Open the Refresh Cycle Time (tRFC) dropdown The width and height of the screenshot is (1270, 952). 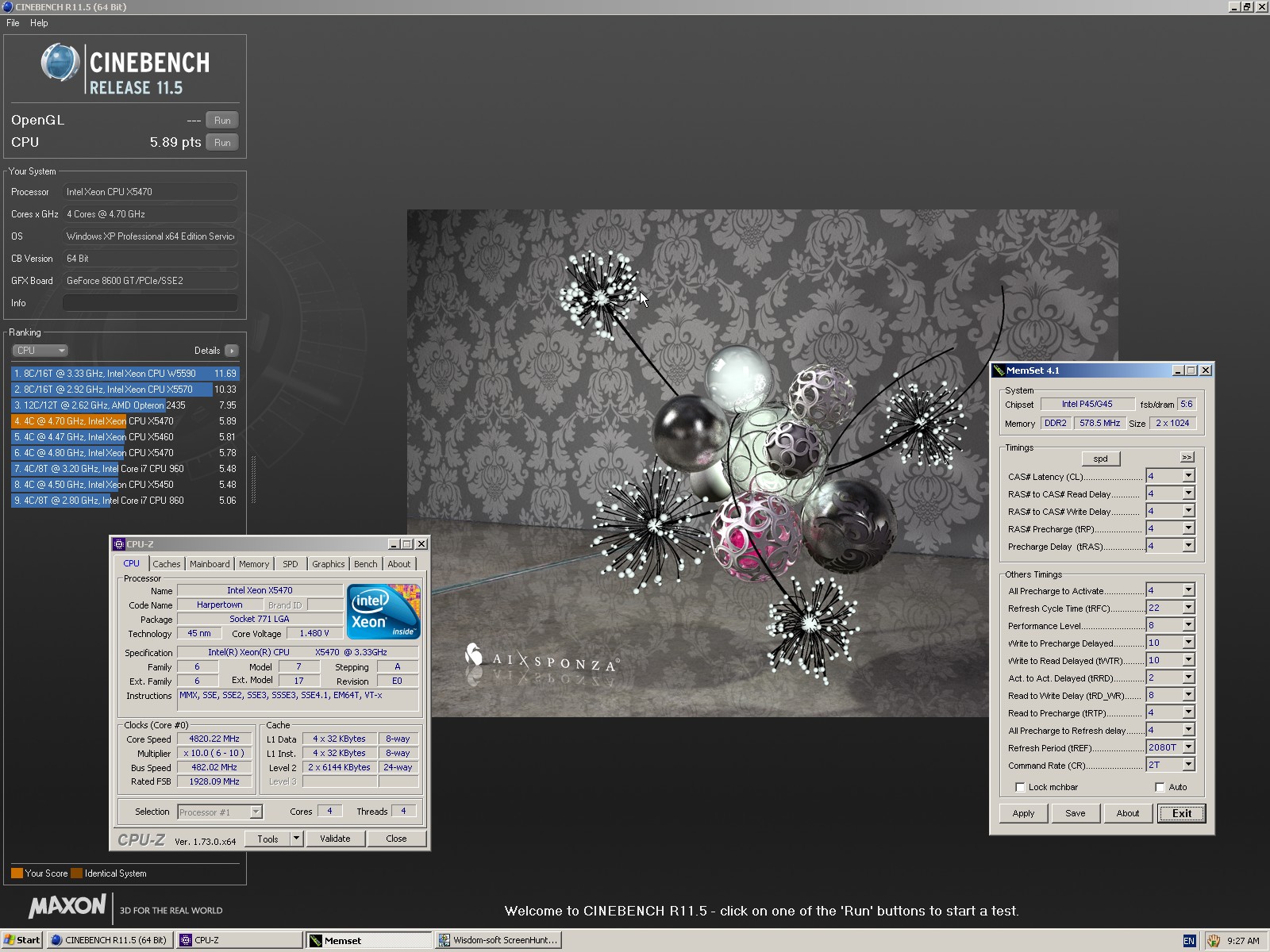(x=1188, y=608)
